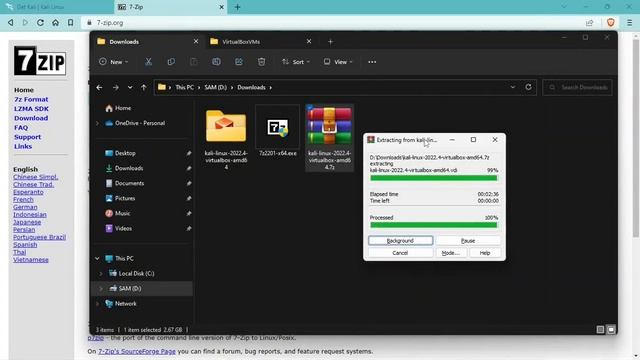Image resolution: width=640 pixels, height=360 pixels.
Task: Close the 7-Zip browser tab
Action: tap(222, 7)
